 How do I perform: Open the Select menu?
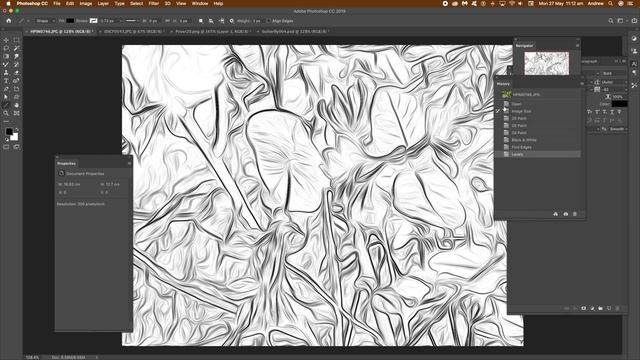(x=136, y=3)
